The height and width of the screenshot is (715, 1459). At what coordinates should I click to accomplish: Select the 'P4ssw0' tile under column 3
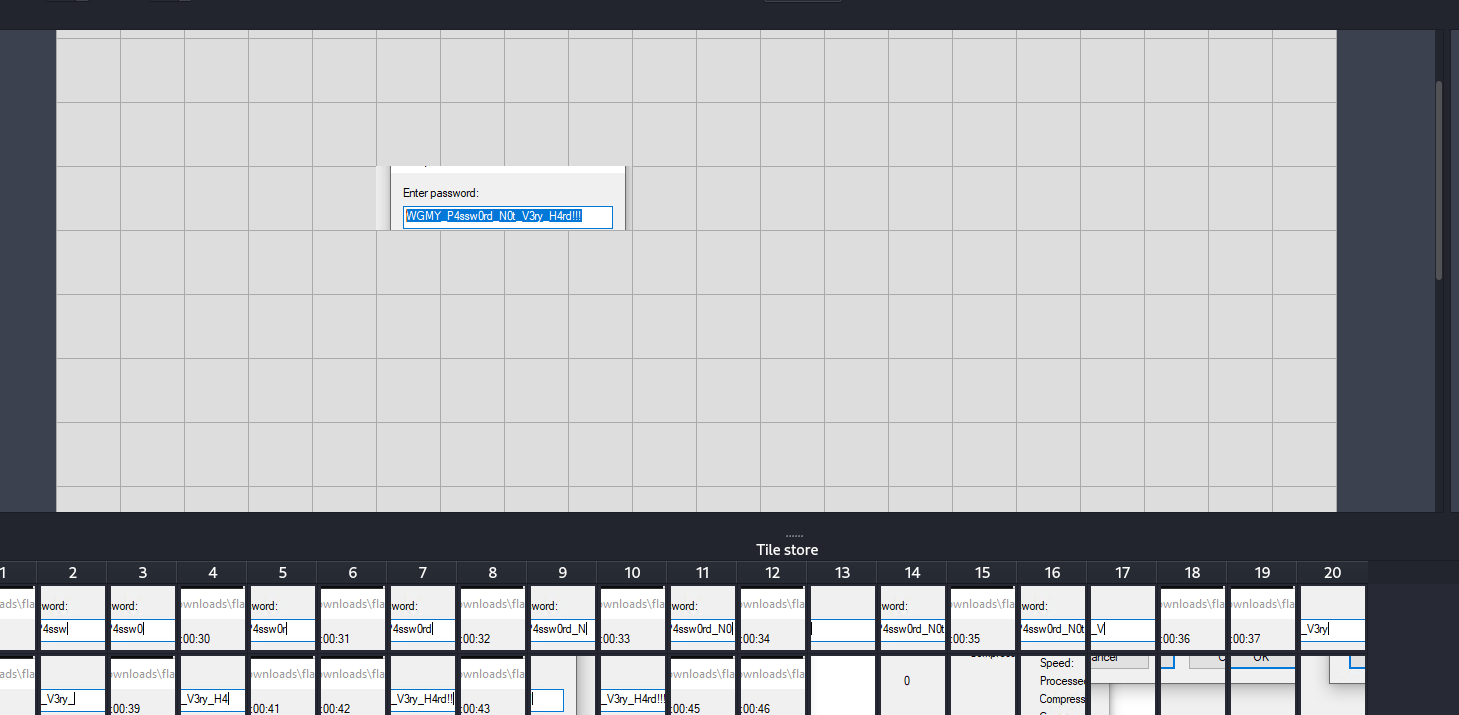pos(142,618)
